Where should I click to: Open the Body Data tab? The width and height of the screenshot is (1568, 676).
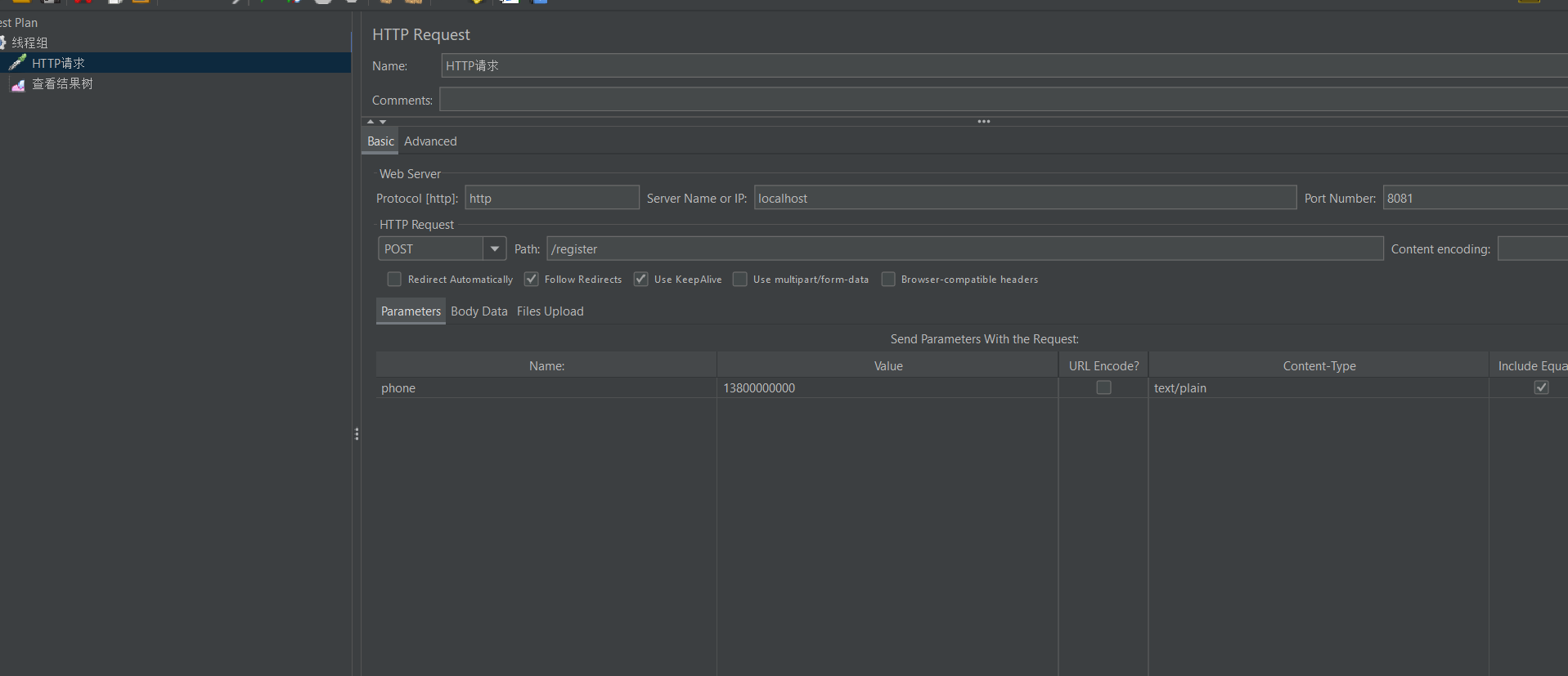click(479, 311)
